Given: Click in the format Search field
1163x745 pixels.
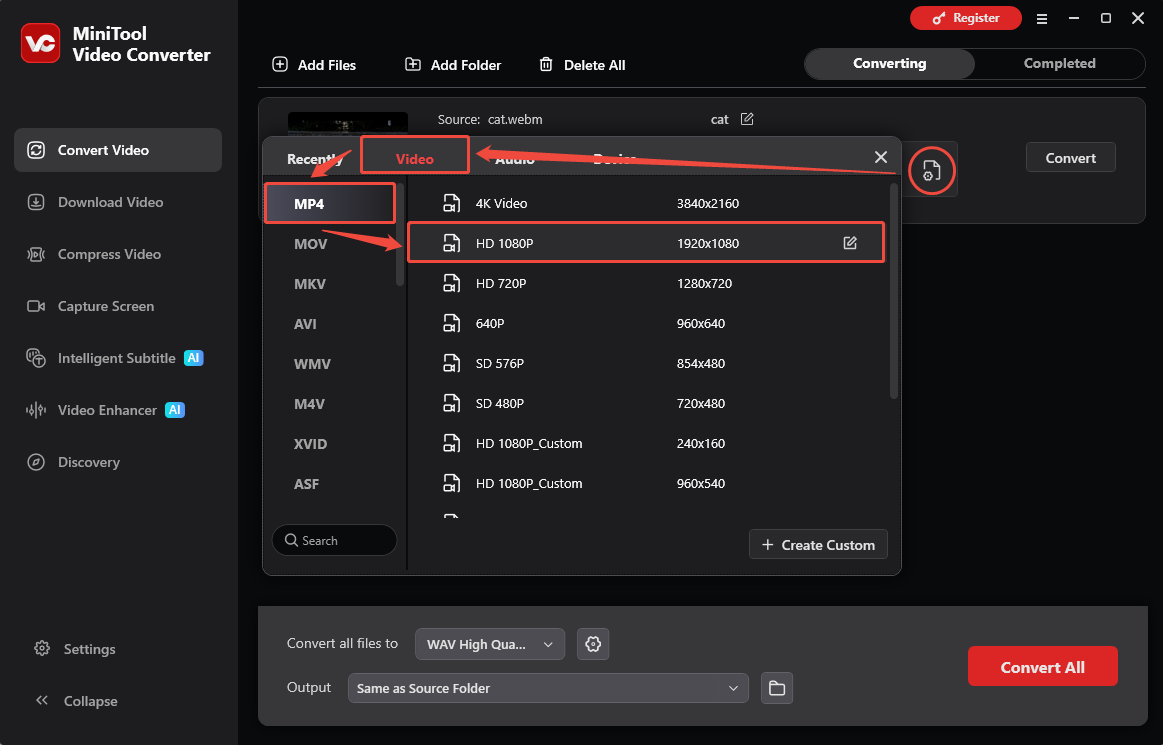Looking at the screenshot, I should pos(335,540).
